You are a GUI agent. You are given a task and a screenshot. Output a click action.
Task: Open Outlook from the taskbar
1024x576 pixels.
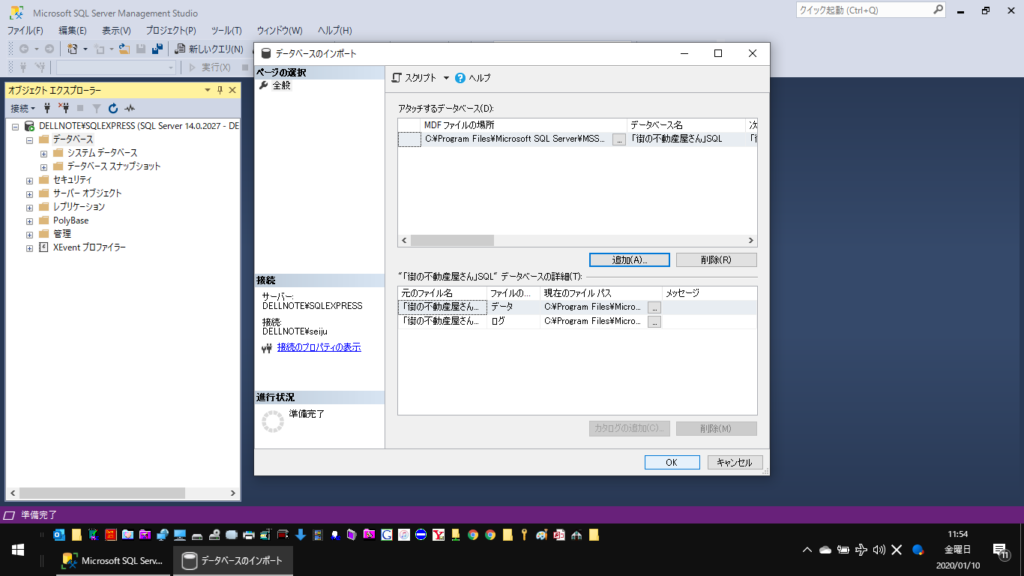point(59,535)
